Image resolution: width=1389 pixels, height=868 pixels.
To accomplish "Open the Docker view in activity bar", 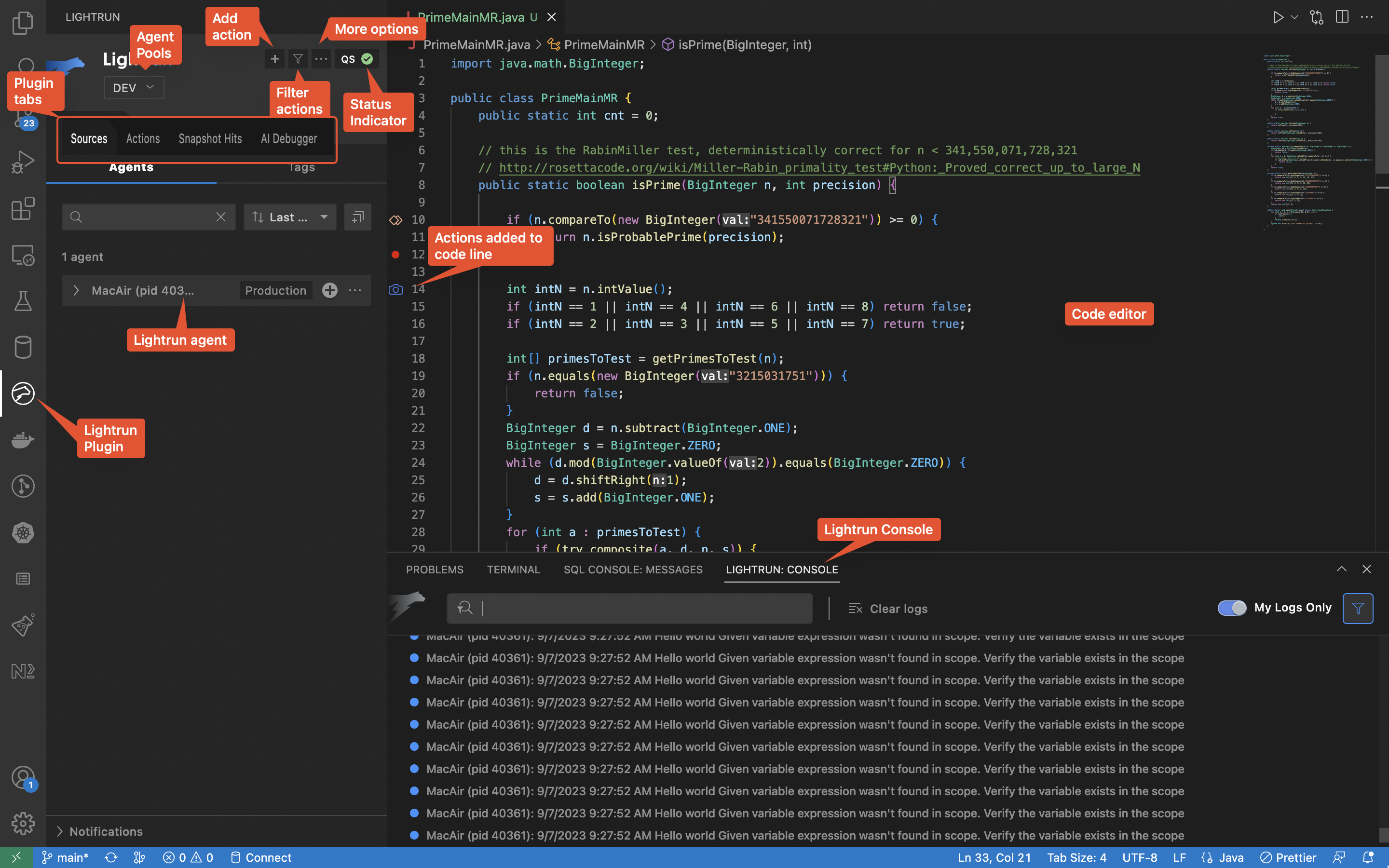I will click(23, 440).
